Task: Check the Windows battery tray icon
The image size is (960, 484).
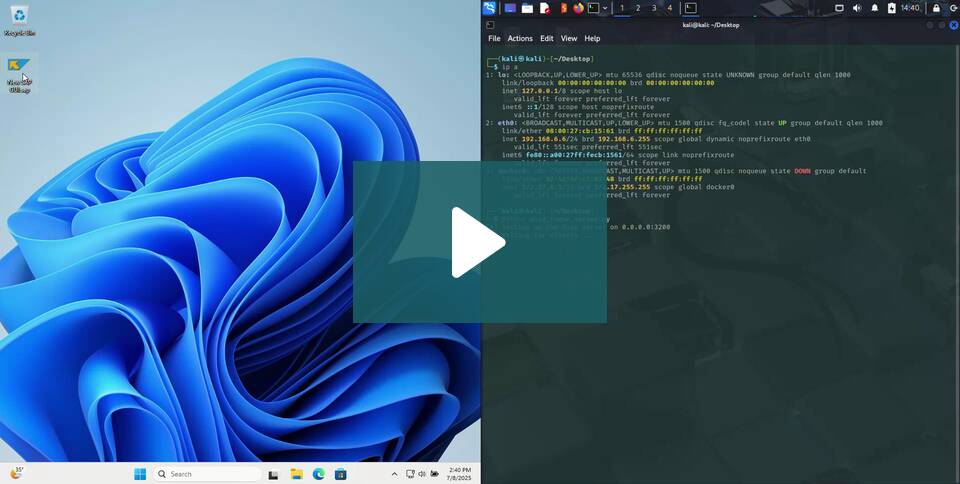Action: tap(435, 474)
